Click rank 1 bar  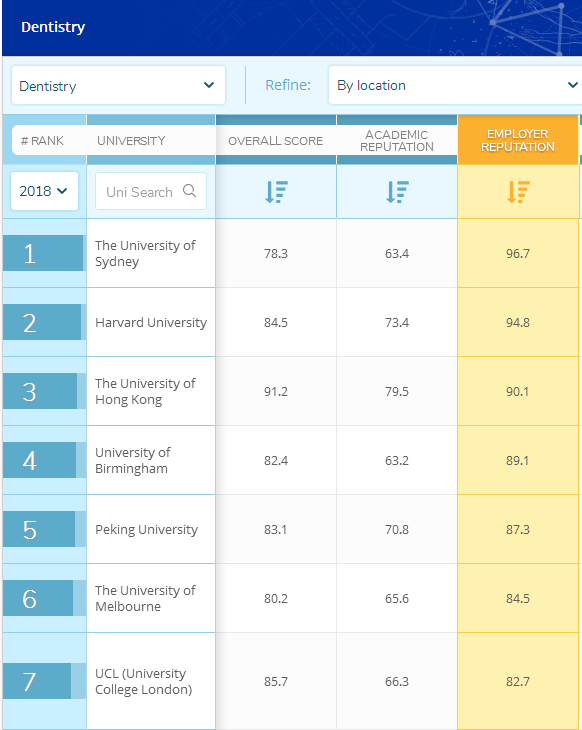pyautogui.click(x=43, y=253)
